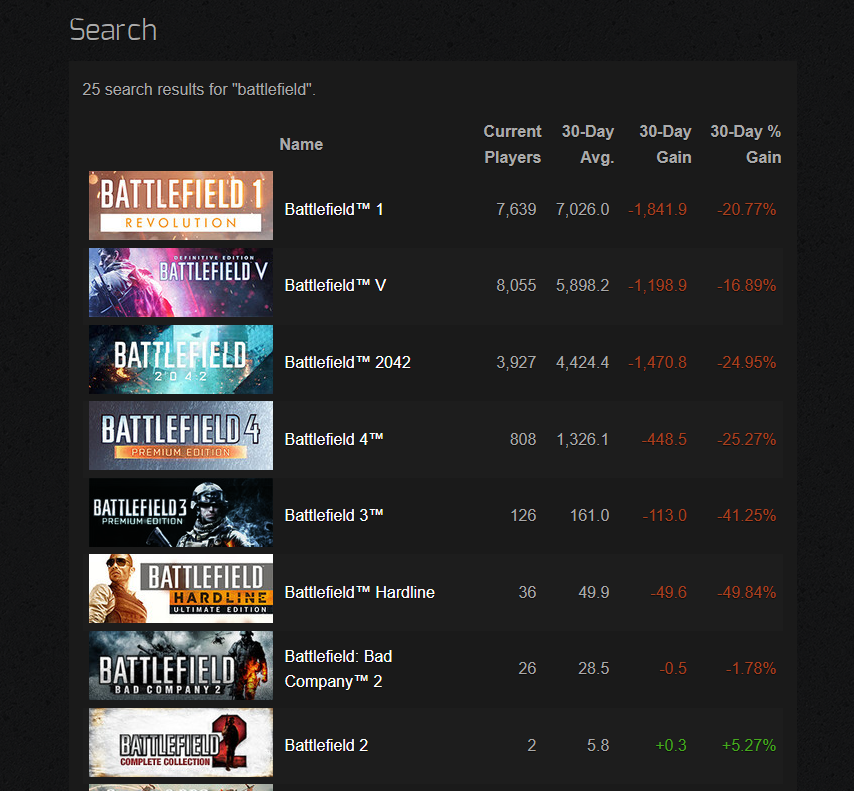Click the green gain value +0.3

(671, 745)
